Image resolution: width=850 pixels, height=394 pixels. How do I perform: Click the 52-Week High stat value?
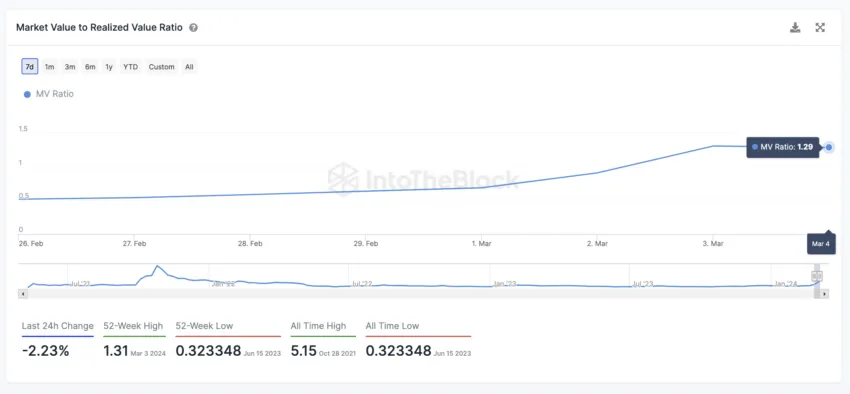click(114, 351)
